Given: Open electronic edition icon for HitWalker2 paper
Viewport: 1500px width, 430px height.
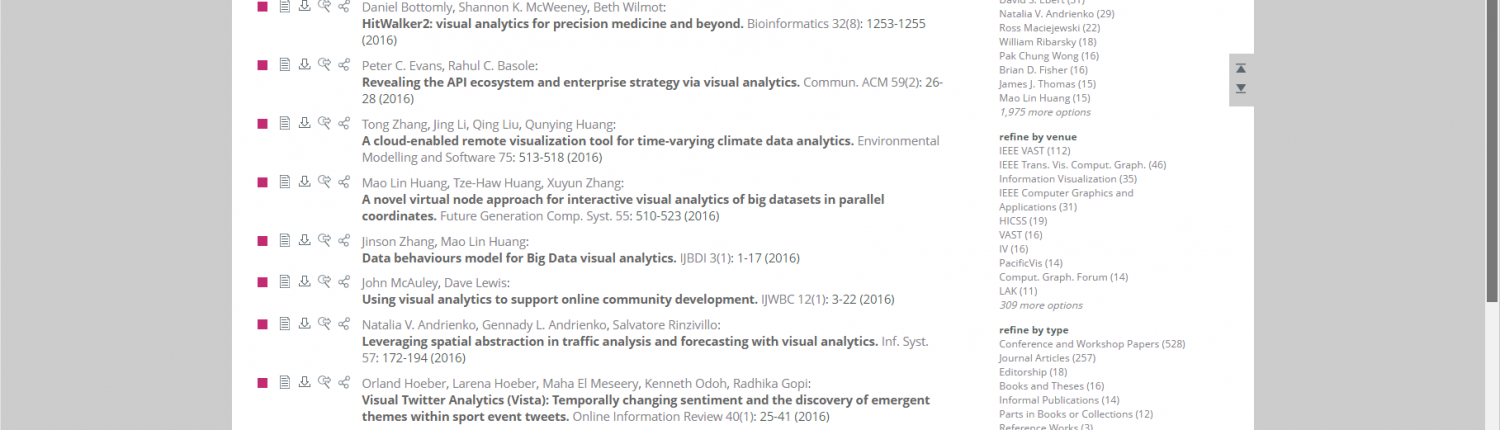Looking at the screenshot, I should click(284, 6).
